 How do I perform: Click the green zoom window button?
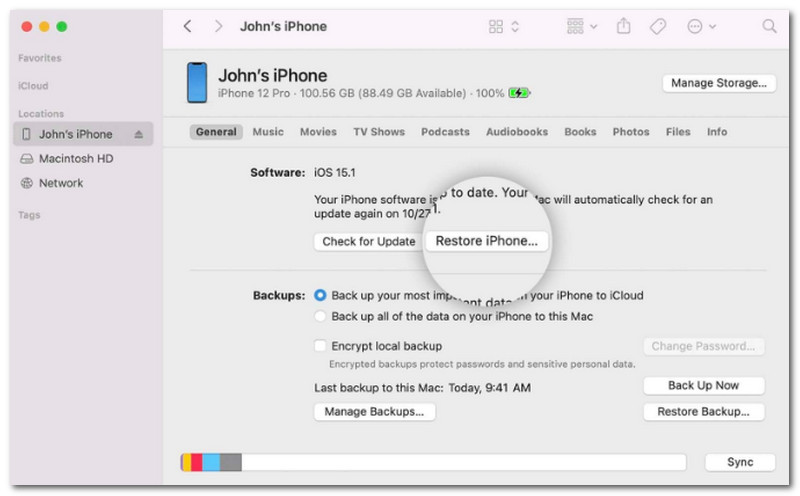(x=62, y=27)
